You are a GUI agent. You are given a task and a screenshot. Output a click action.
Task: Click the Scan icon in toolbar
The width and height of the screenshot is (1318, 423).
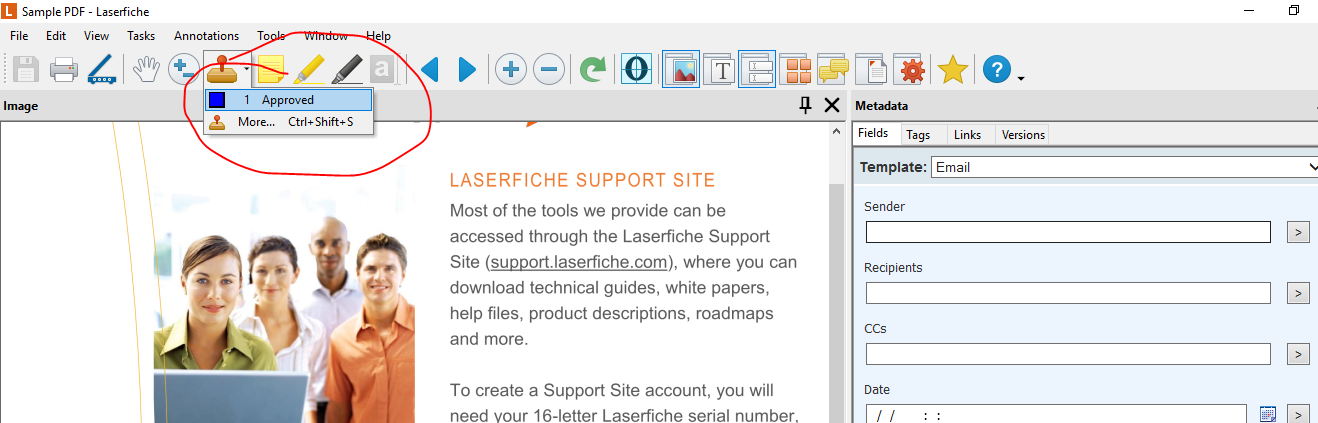(102, 70)
